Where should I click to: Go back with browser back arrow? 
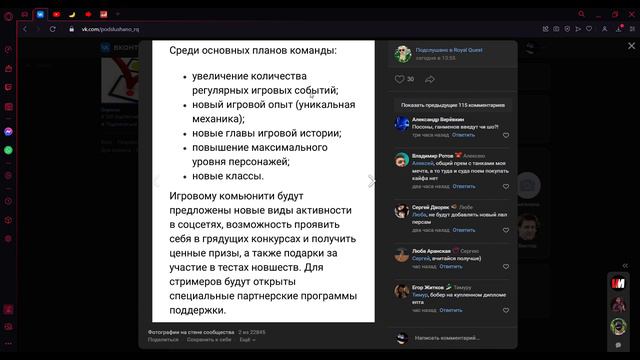coord(25,29)
